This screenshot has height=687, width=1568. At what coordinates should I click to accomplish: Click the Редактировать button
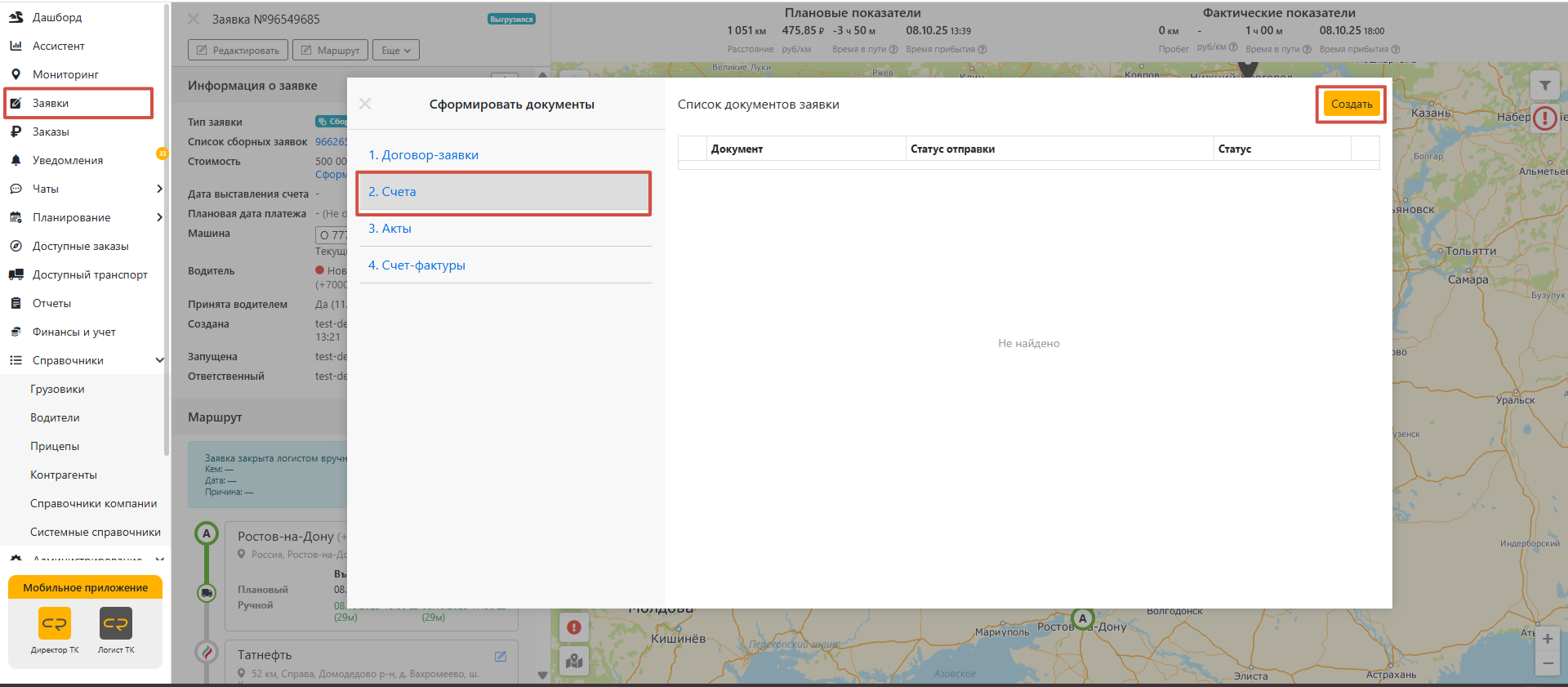click(x=238, y=50)
